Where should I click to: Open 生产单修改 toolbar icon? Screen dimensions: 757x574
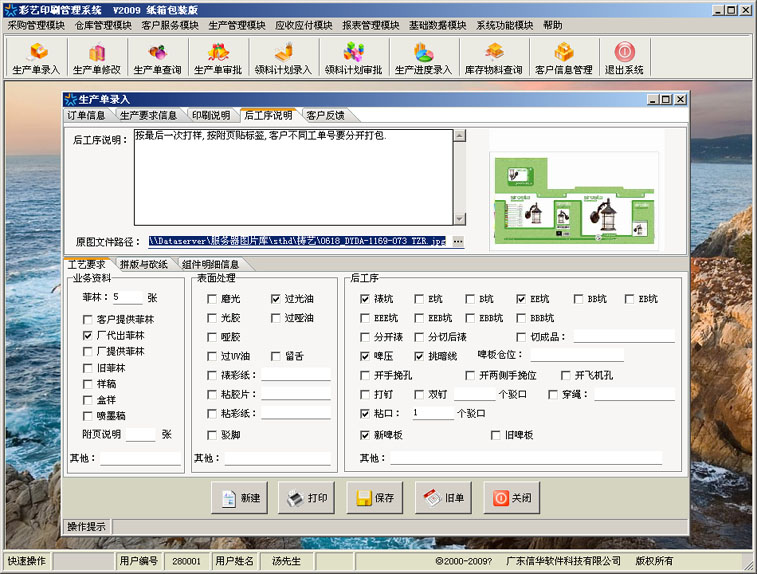[x=96, y=58]
